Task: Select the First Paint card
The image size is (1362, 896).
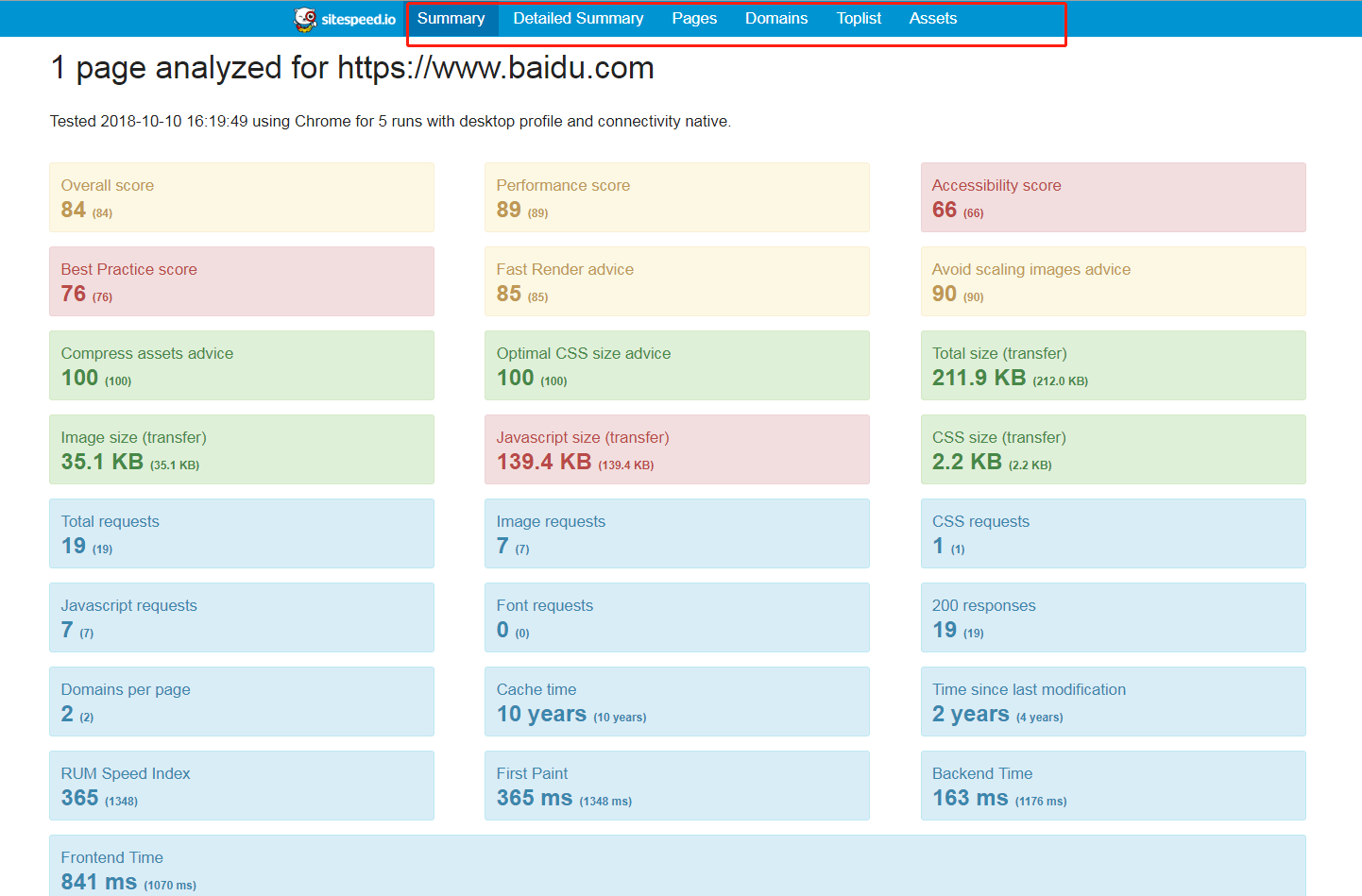Action: tap(677, 786)
